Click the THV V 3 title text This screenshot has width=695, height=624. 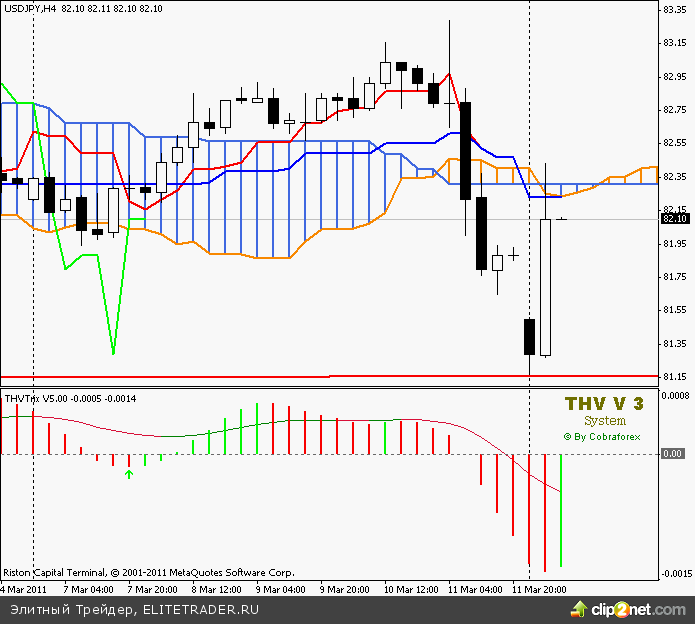604,404
